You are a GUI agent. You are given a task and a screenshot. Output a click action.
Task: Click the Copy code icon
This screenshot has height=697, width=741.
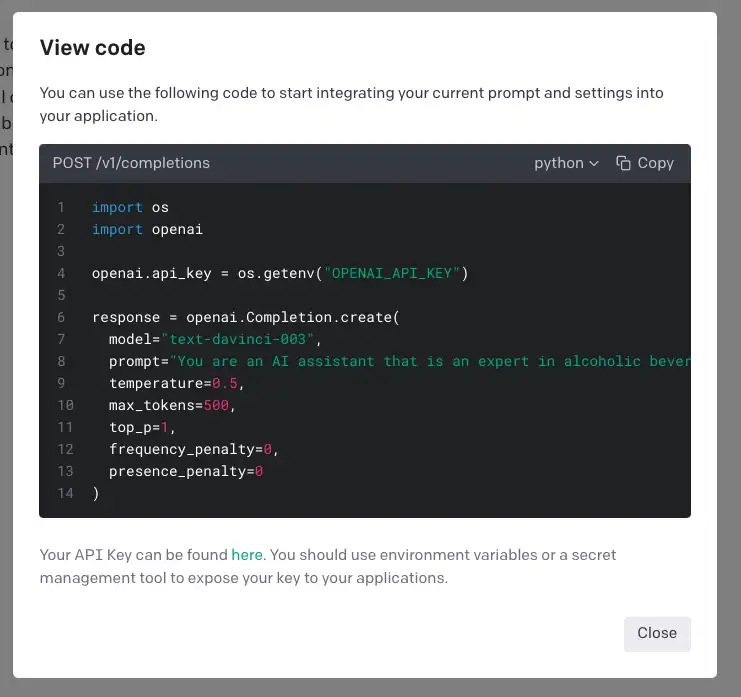point(623,163)
